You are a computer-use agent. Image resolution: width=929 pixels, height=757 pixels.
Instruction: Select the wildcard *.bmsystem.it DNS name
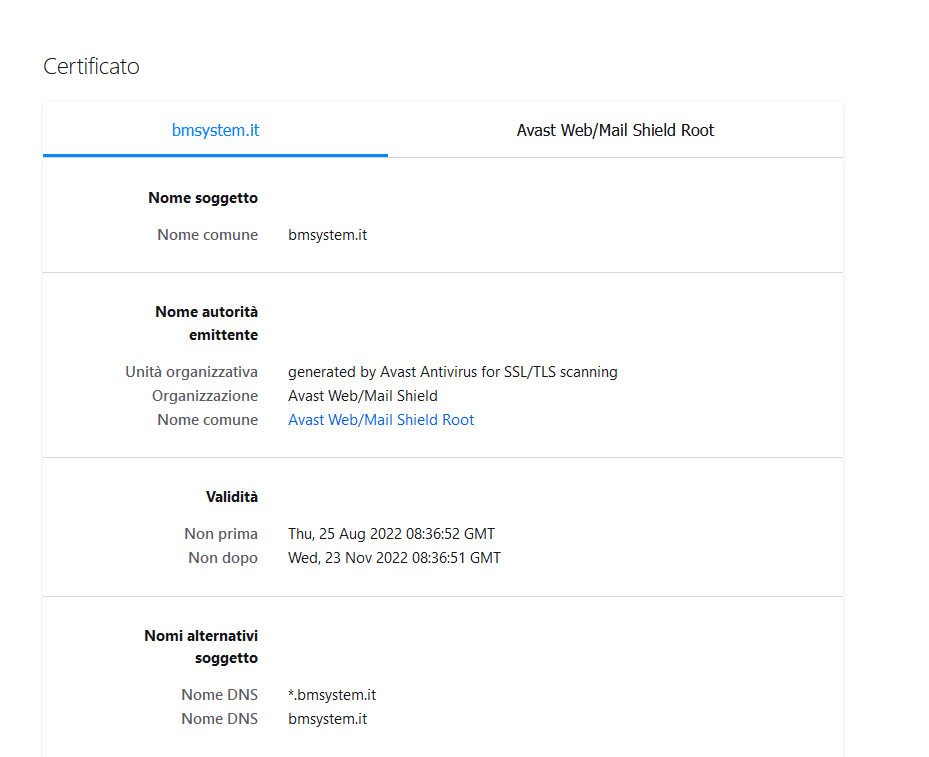click(332, 695)
